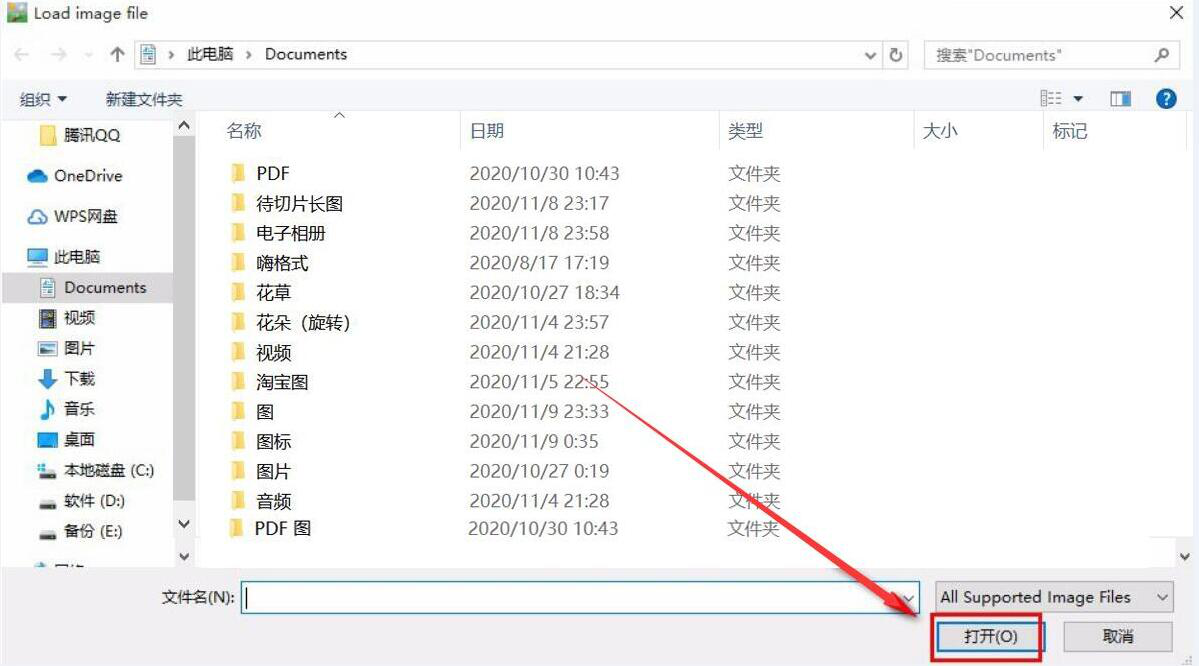
Task: Sort by the 名称 column header
Action: coord(245,131)
